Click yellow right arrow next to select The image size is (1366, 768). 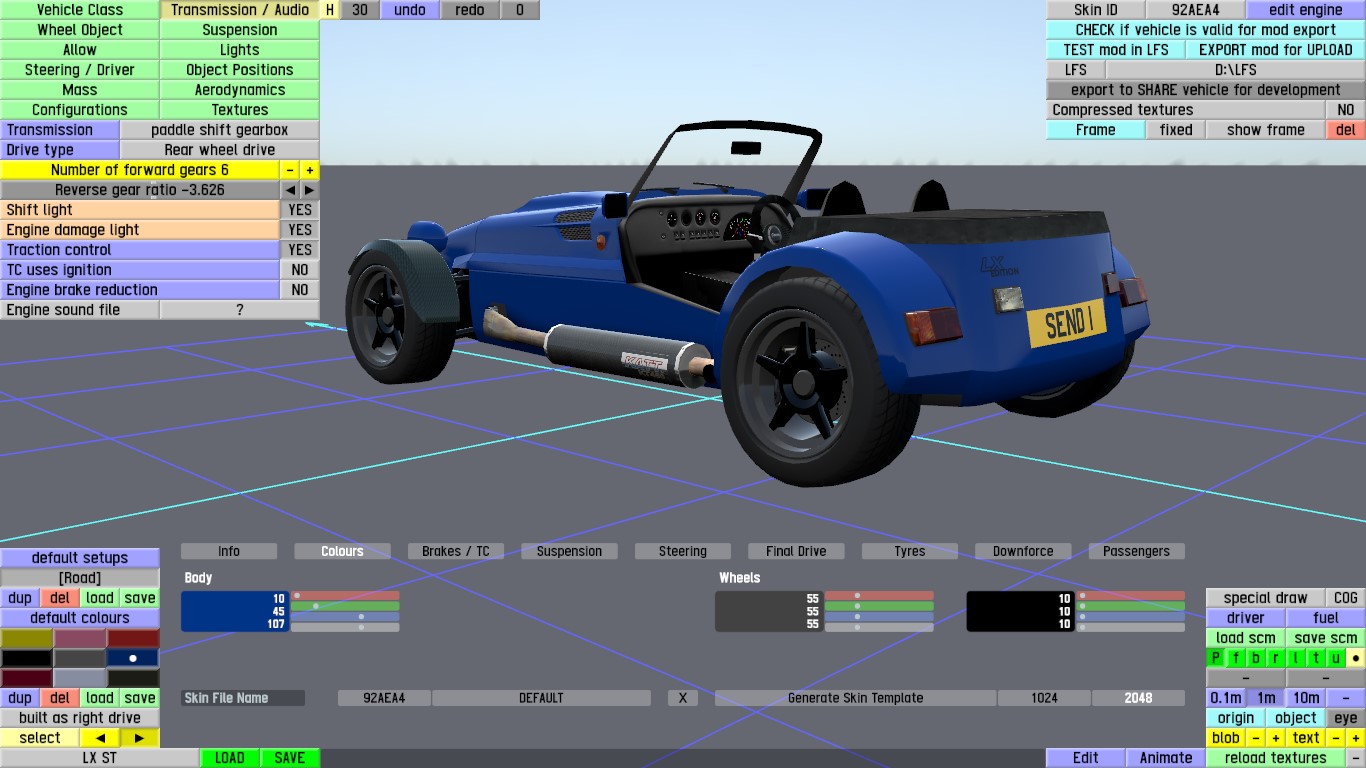(140, 738)
